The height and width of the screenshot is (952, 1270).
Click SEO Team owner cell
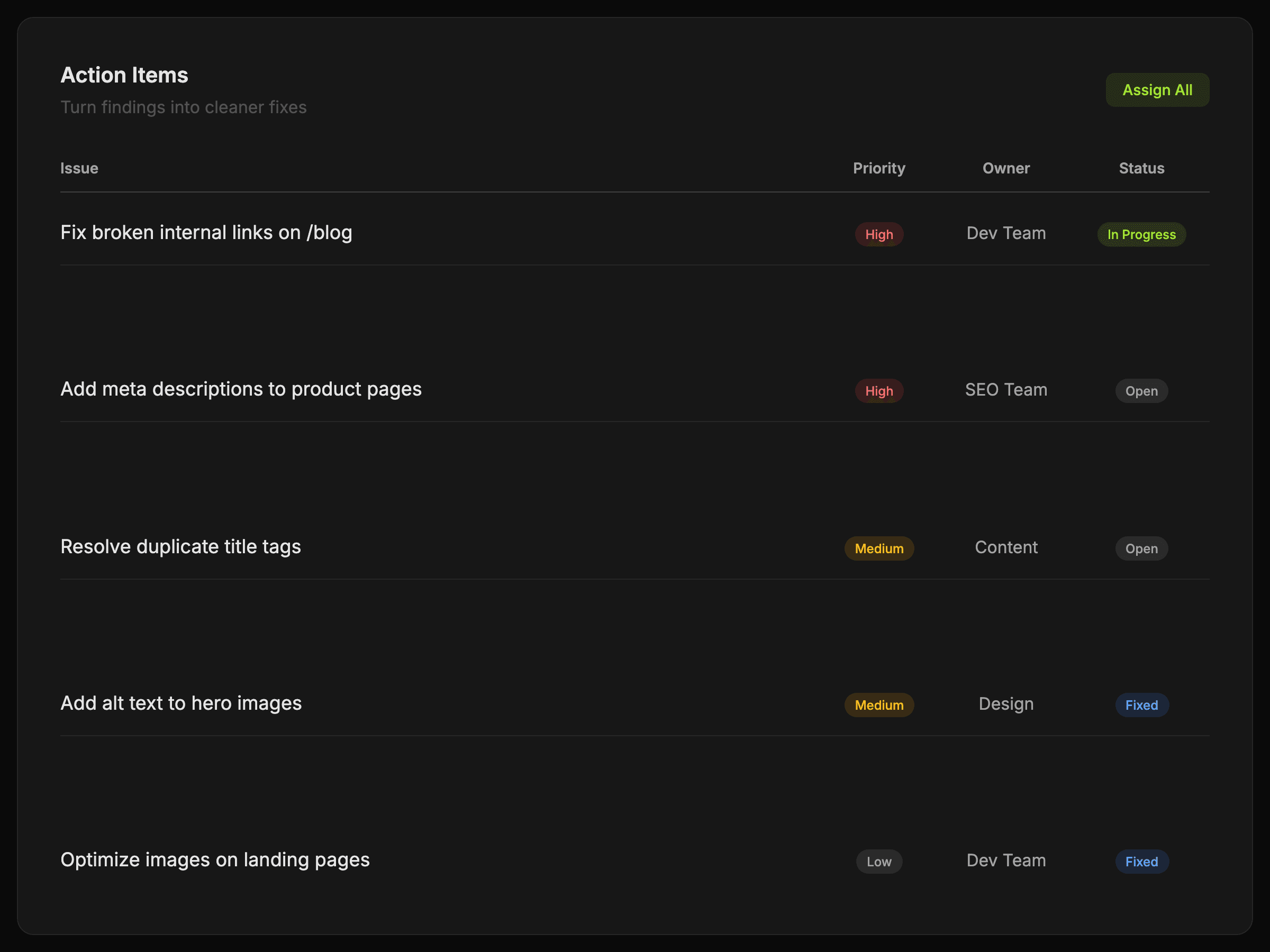pos(1006,390)
